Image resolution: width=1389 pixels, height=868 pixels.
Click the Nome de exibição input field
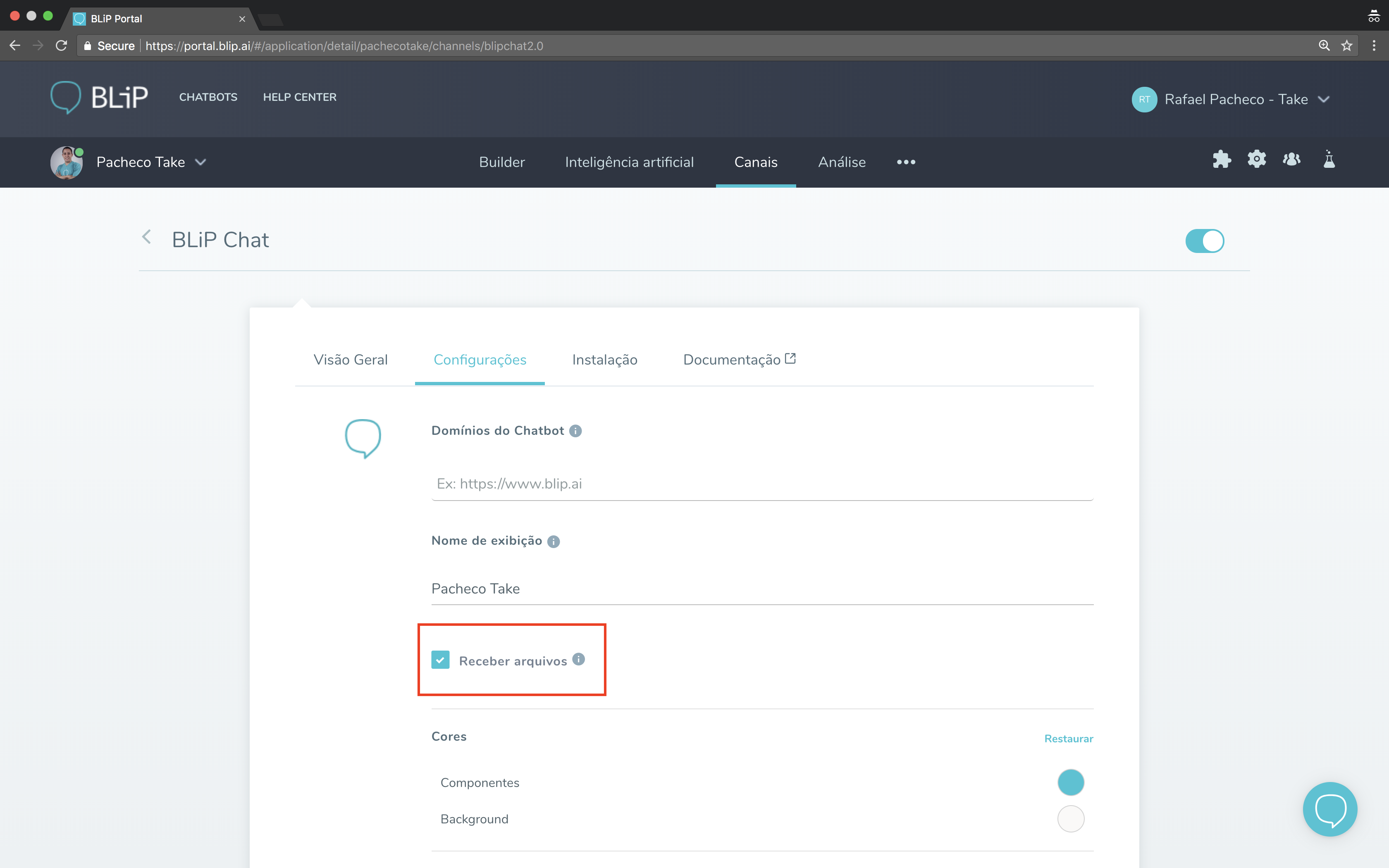pos(762,589)
